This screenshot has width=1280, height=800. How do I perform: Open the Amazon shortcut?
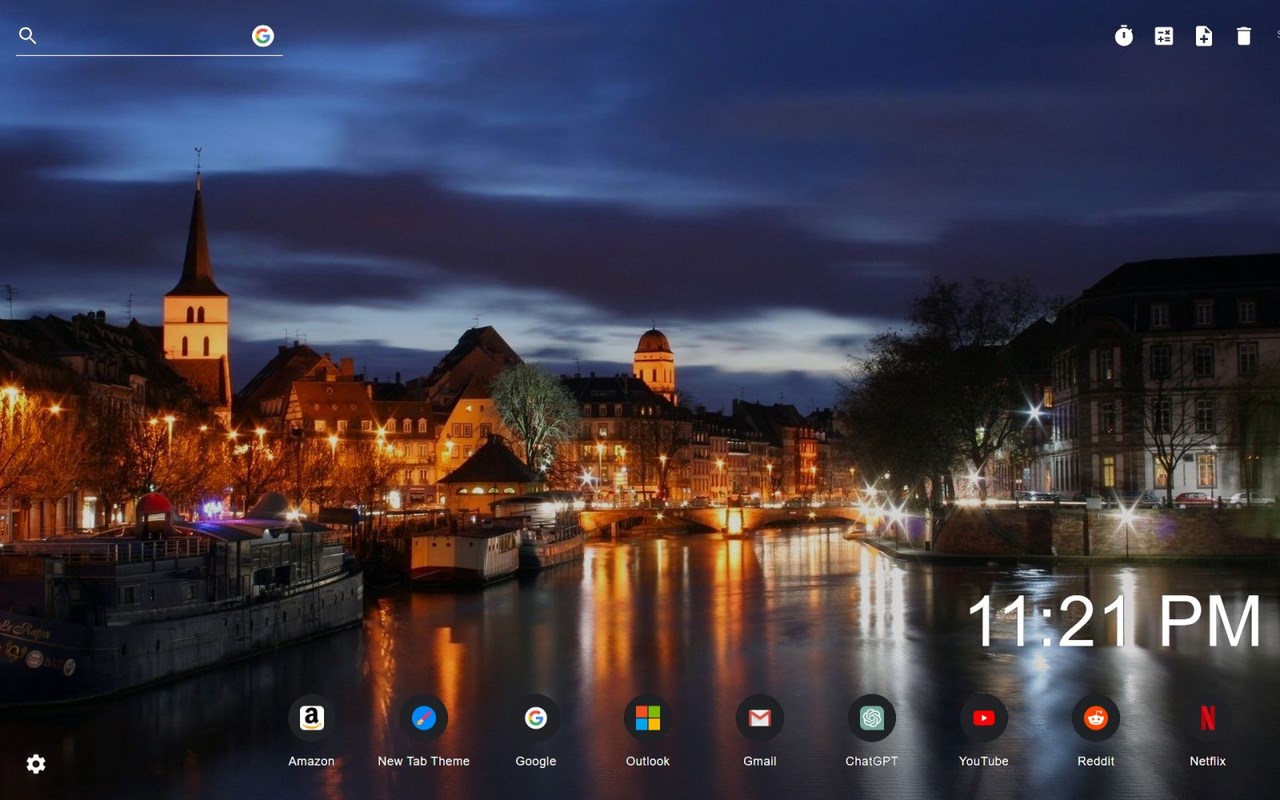312,718
